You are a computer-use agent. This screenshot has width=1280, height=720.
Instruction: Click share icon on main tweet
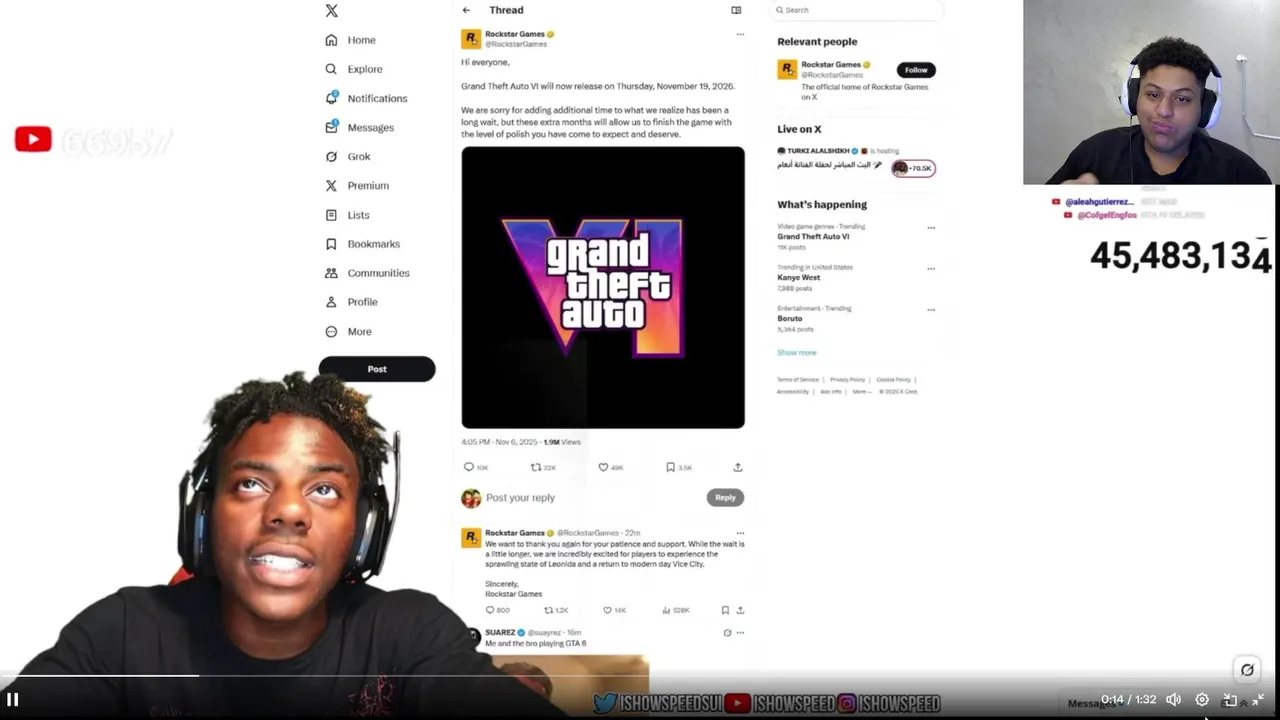[x=738, y=467]
